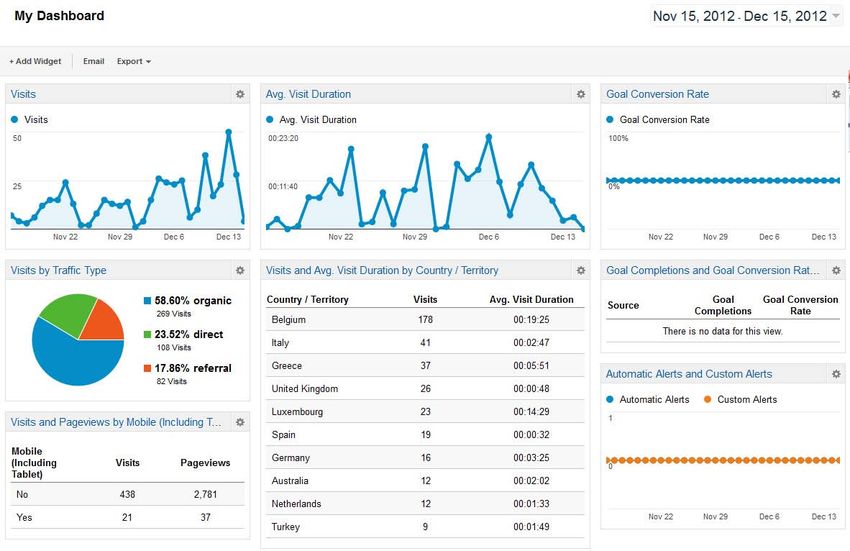The image size is (850, 551).
Task: Open gear on Visits and Pageviews by Mobile widget
Action: point(240,422)
